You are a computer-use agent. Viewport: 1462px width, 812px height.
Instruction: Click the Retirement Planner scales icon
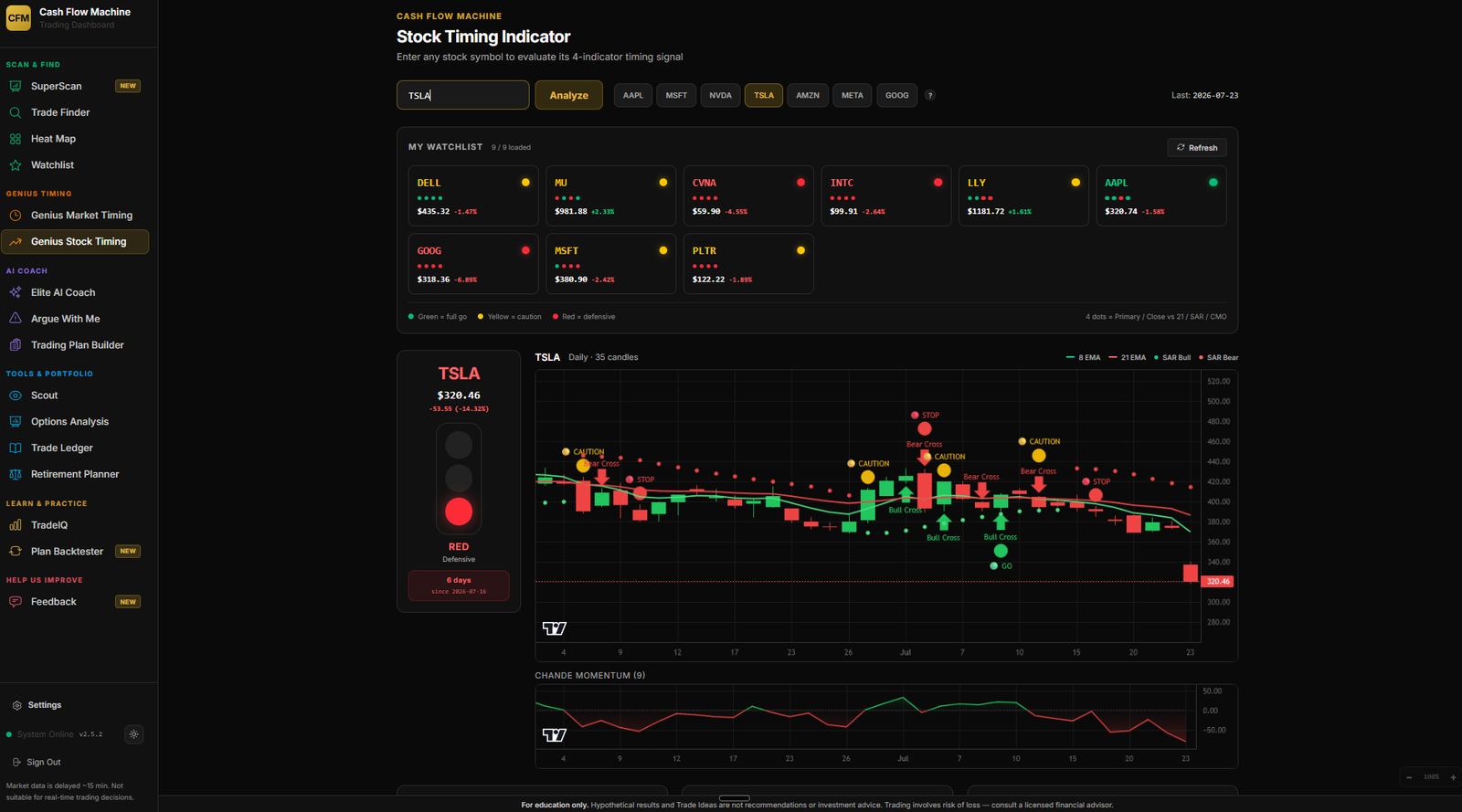16,475
